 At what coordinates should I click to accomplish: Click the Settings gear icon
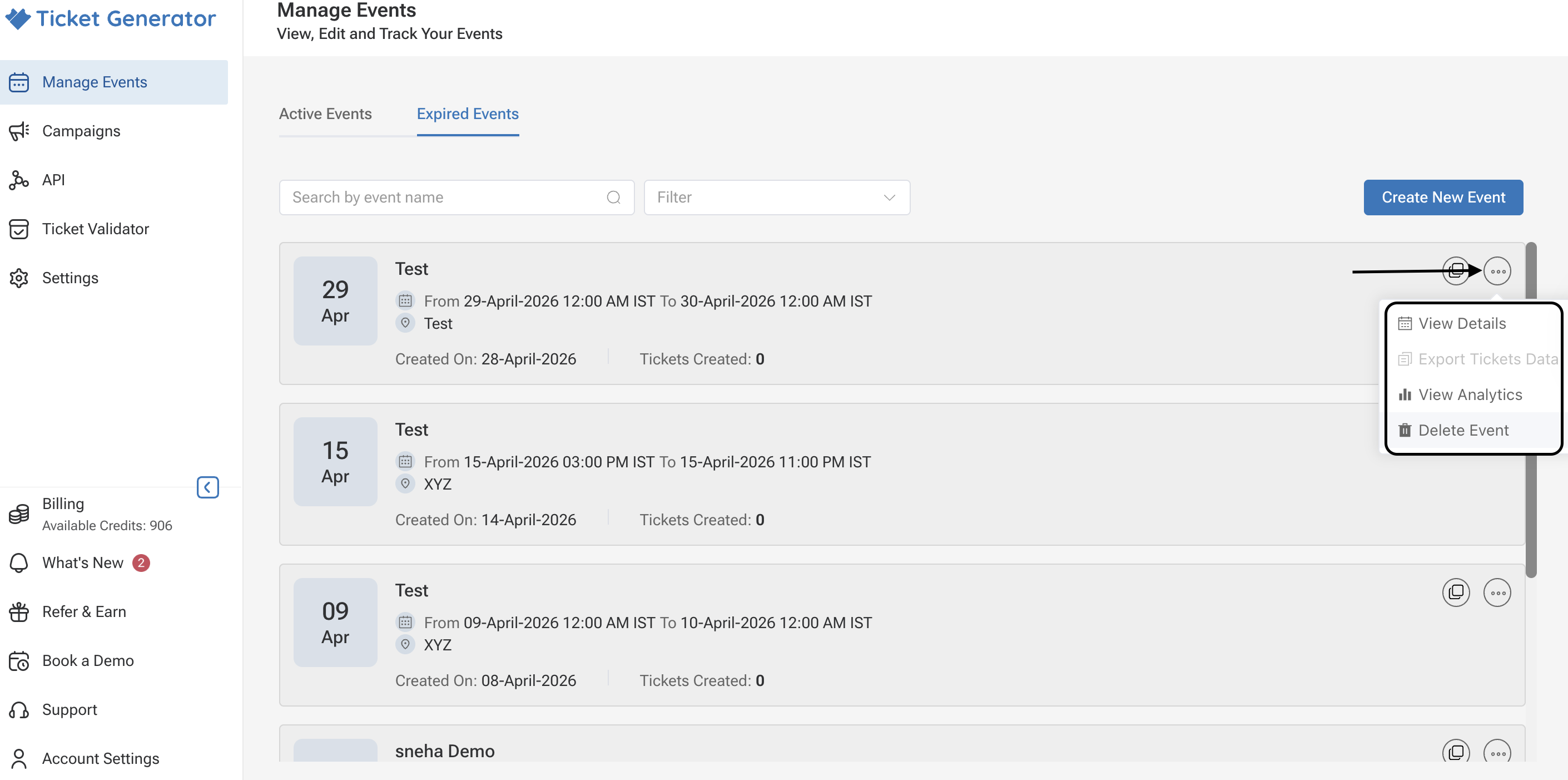click(x=19, y=278)
